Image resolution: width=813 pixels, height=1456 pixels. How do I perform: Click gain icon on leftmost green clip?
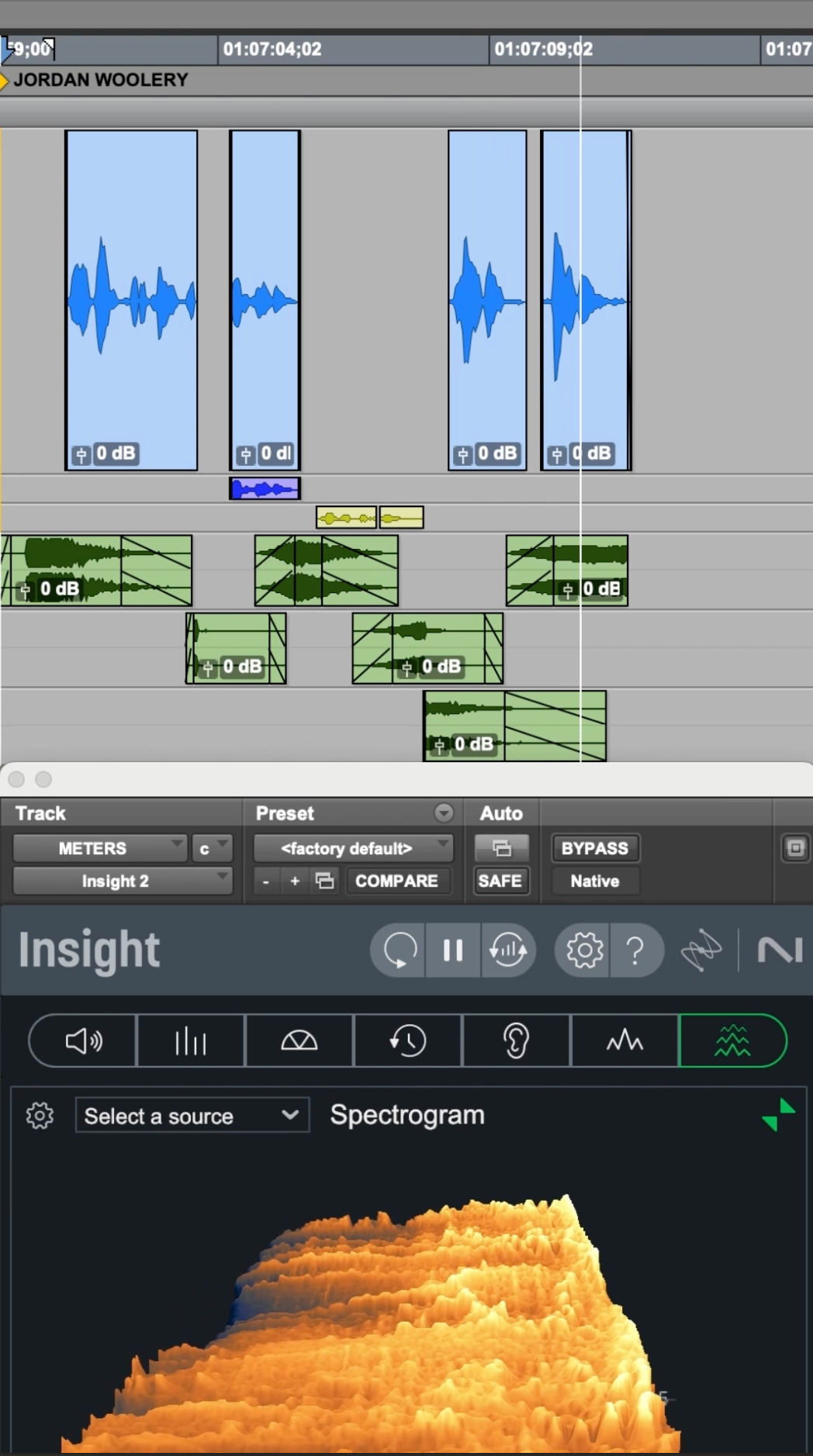[25, 591]
